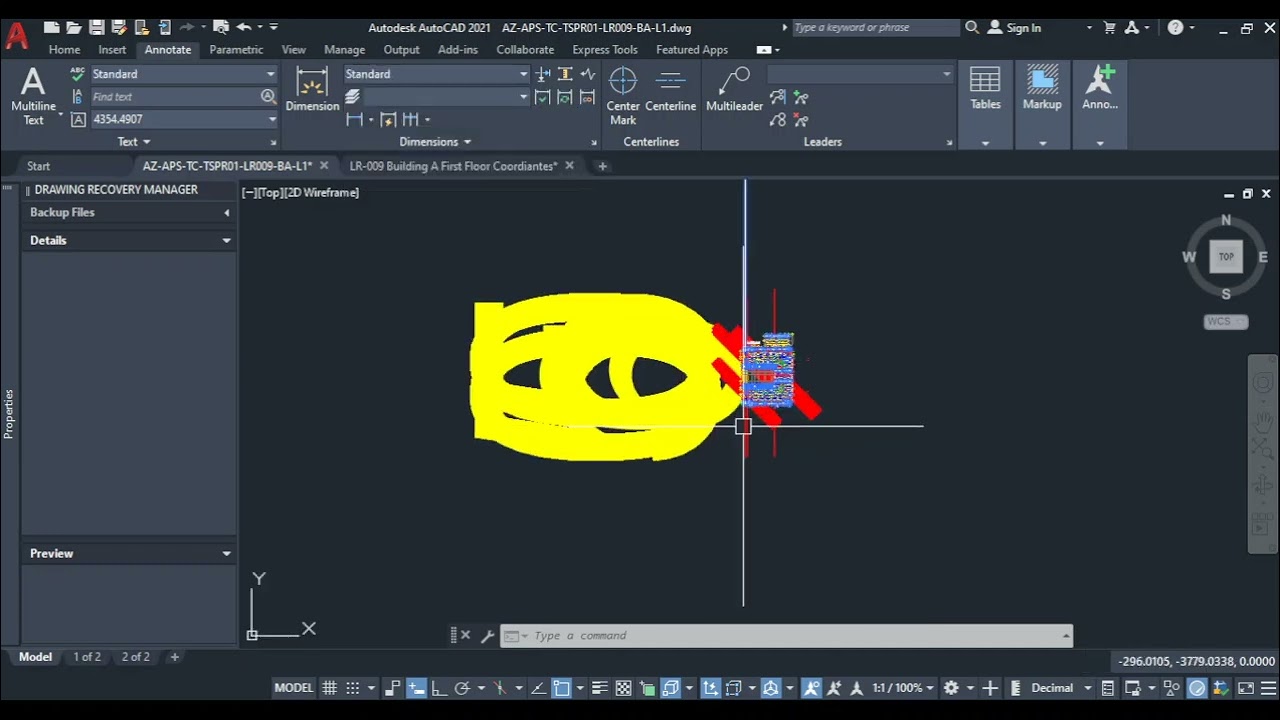This screenshot has width=1280, height=720.
Task: Toggle object snap in status bar
Action: click(x=562, y=688)
